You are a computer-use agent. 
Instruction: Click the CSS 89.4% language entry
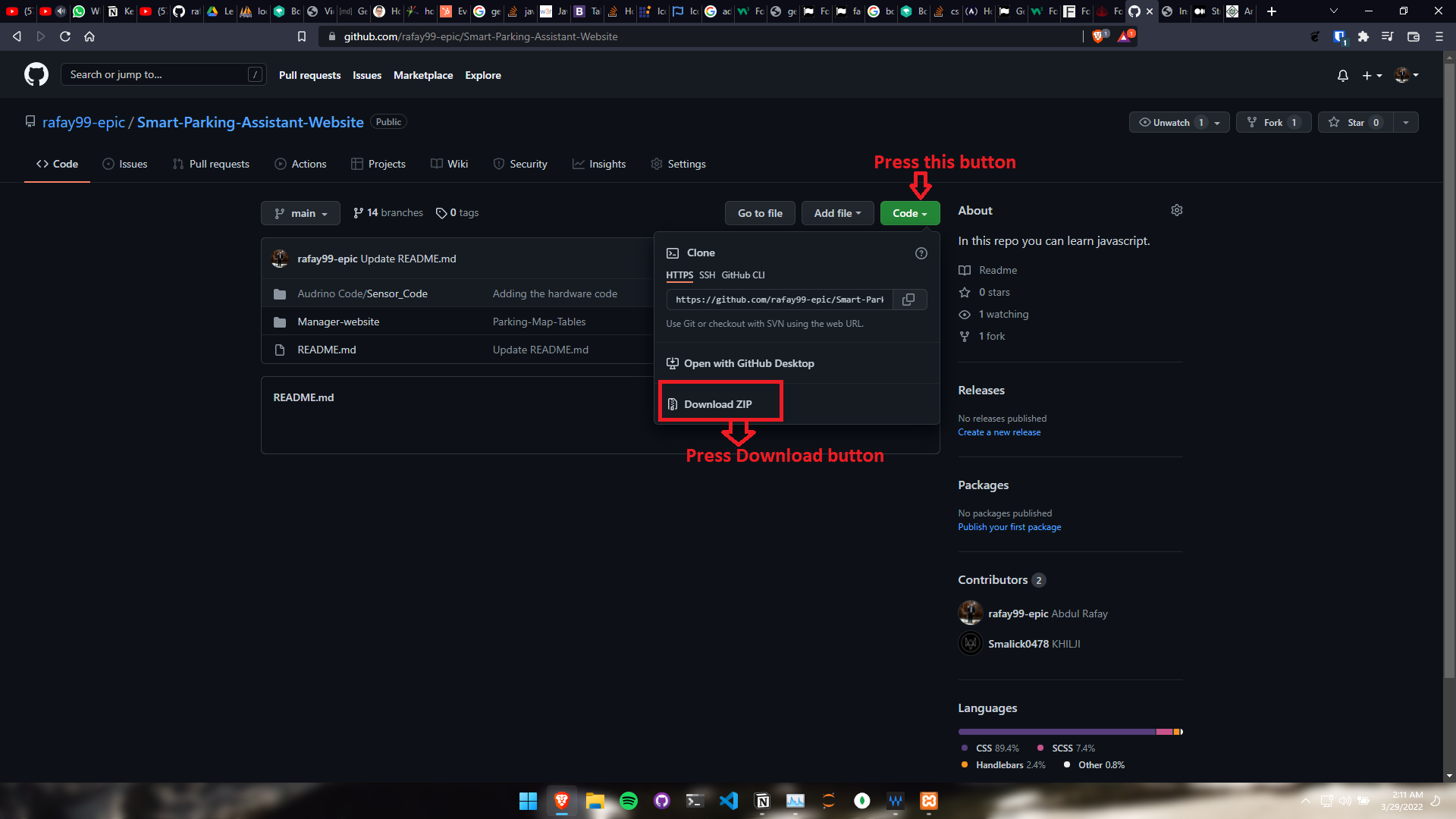pyautogui.click(x=990, y=748)
